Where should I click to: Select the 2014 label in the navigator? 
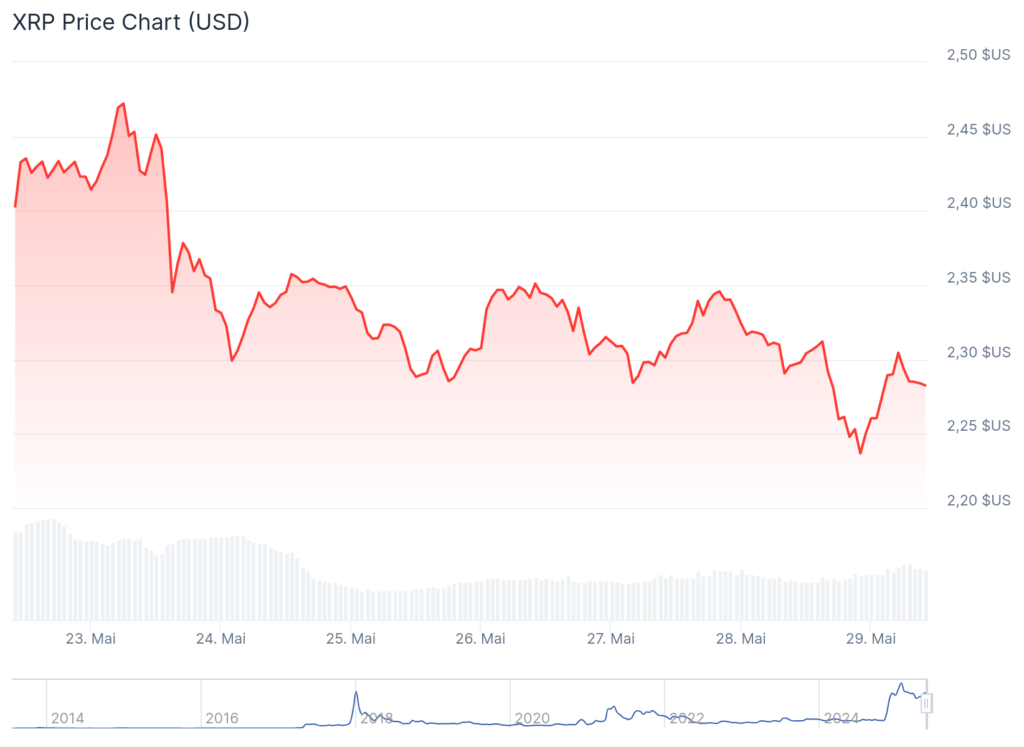tap(68, 718)
